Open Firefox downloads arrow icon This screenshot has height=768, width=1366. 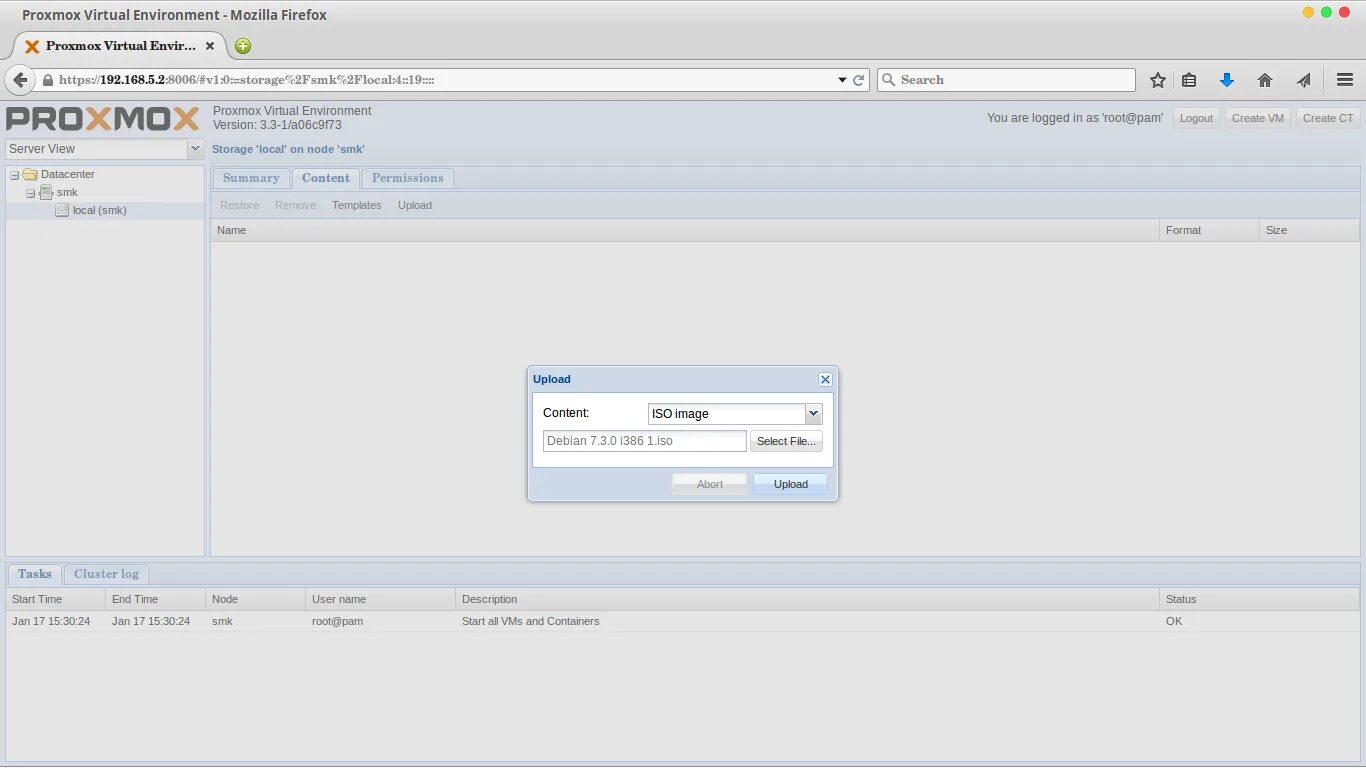click(1227, 80)
